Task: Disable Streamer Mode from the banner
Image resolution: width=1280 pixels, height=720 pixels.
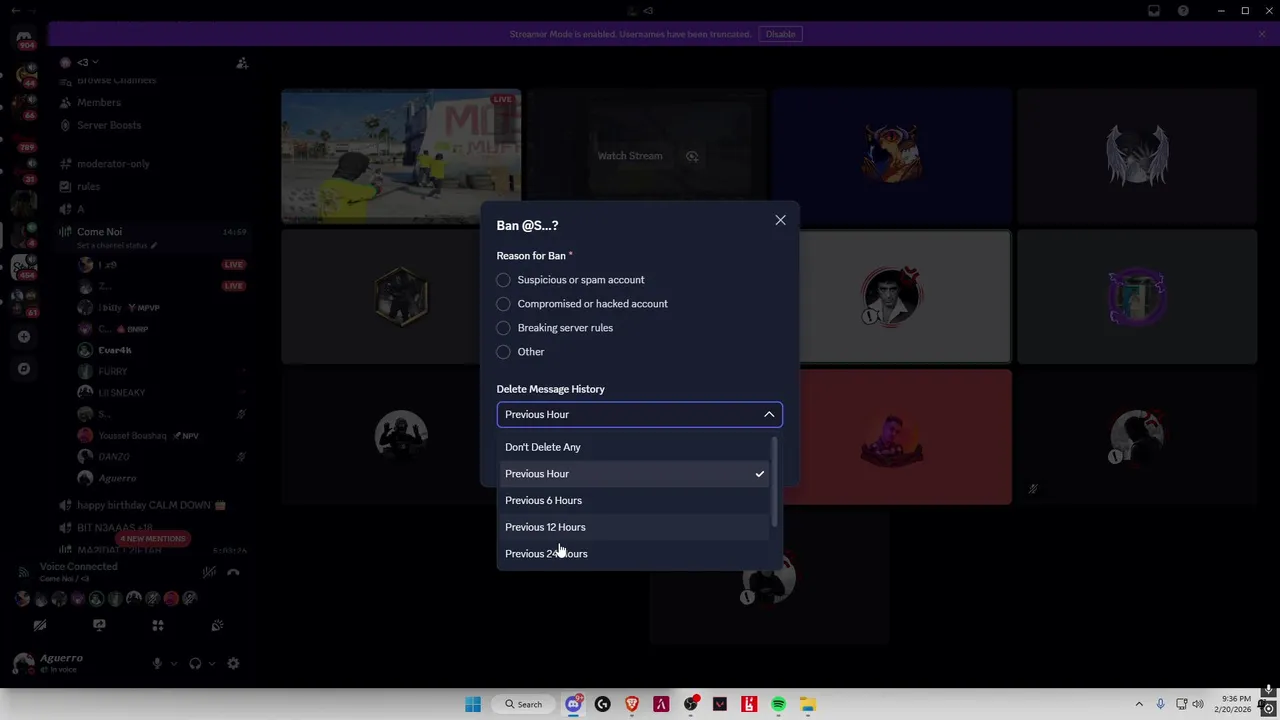Action: (780, 34)
